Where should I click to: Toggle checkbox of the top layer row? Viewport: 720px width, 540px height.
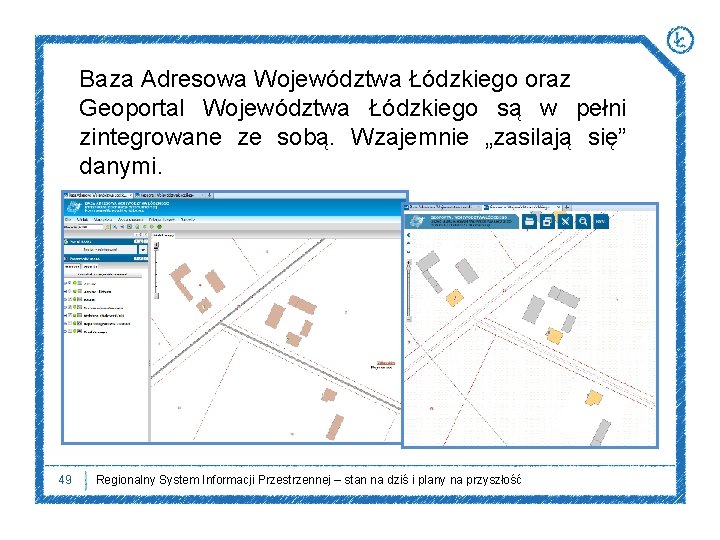[x=69, y=283]
